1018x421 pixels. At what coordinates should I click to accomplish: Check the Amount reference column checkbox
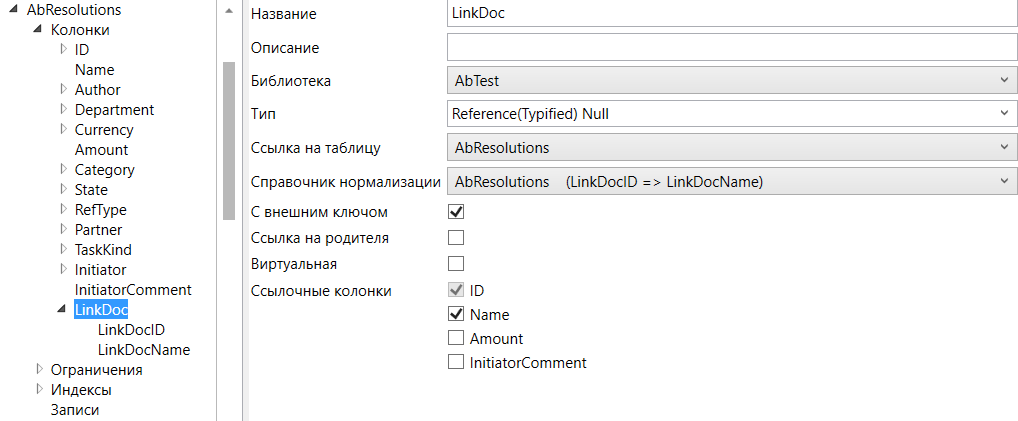tap(456, 339)
